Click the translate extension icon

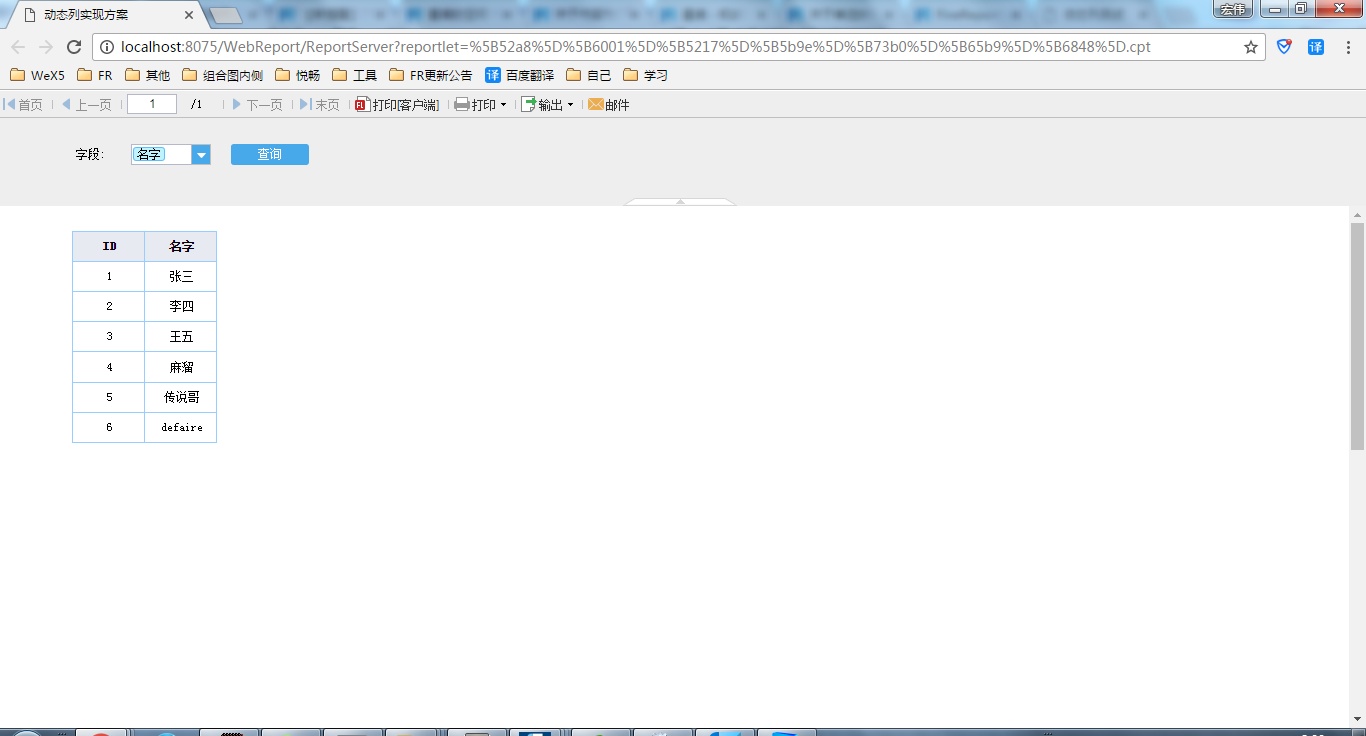click(x=1316, y=47)
